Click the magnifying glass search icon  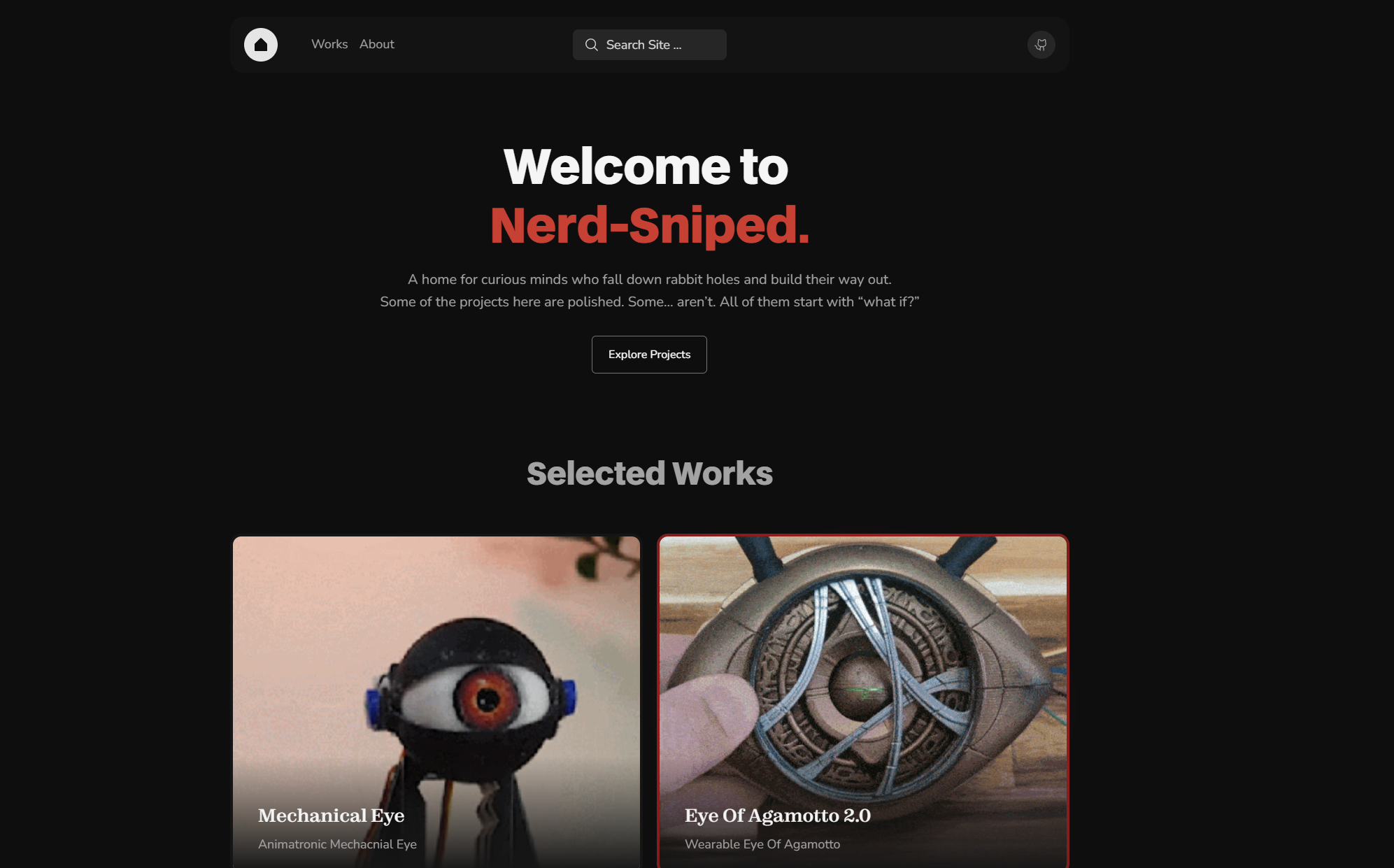pyautogui.click(x=591, y=45)
